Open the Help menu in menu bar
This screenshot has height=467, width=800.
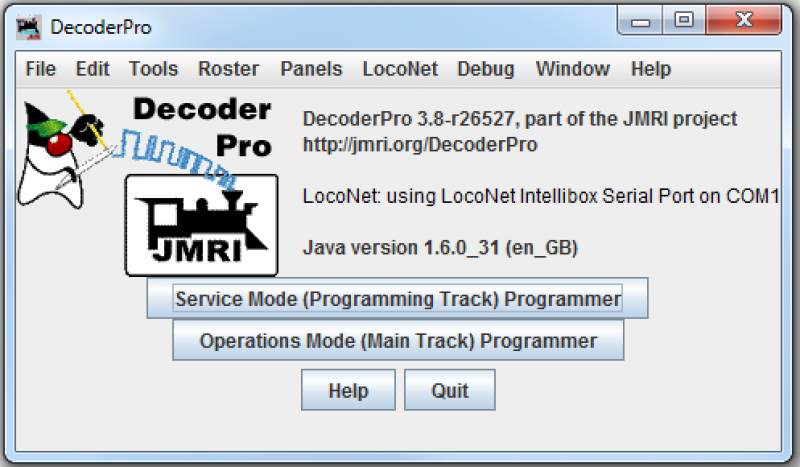[651, 69]
